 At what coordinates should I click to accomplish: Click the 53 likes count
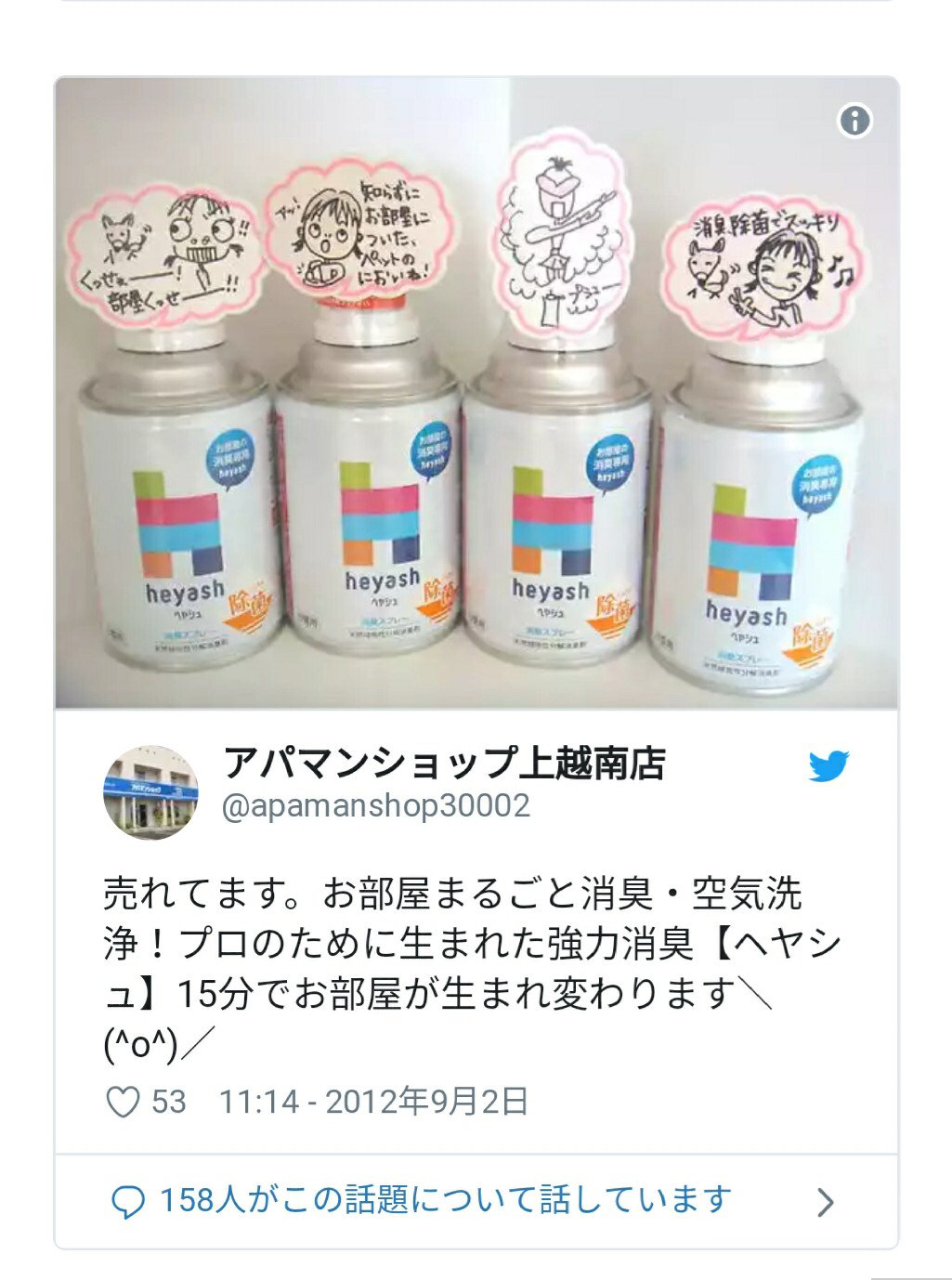169,1103
